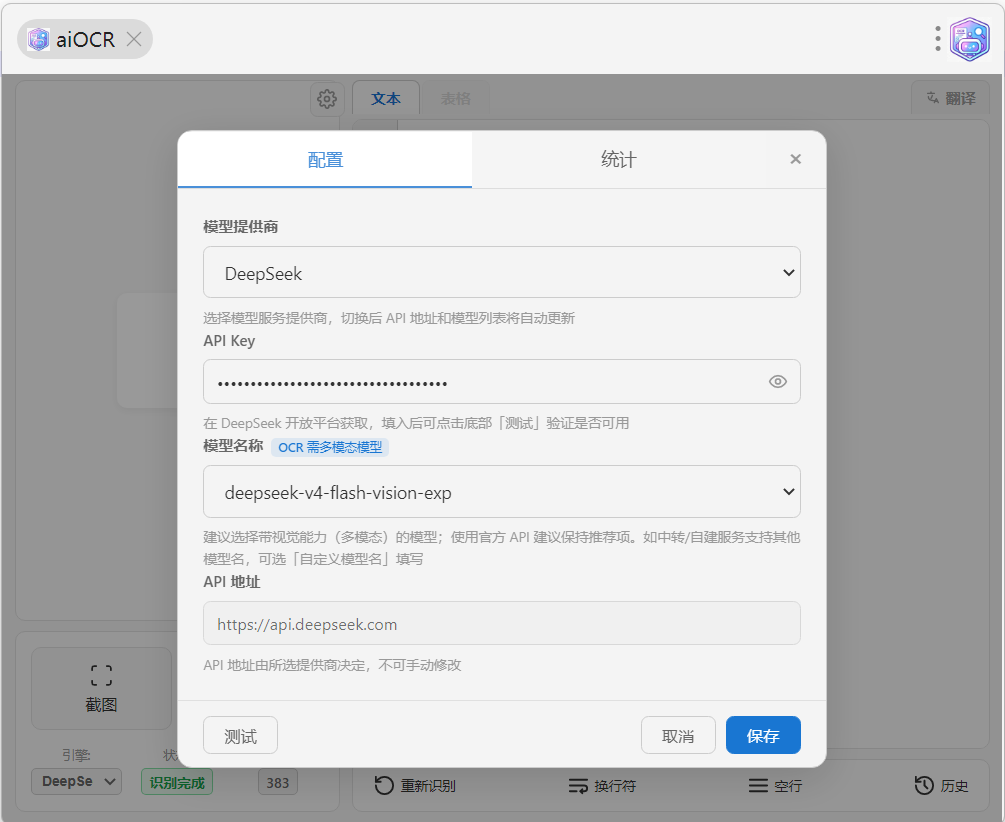
Task: Click the OCR 需多模态模型 badge
Action: coord(330,447)
